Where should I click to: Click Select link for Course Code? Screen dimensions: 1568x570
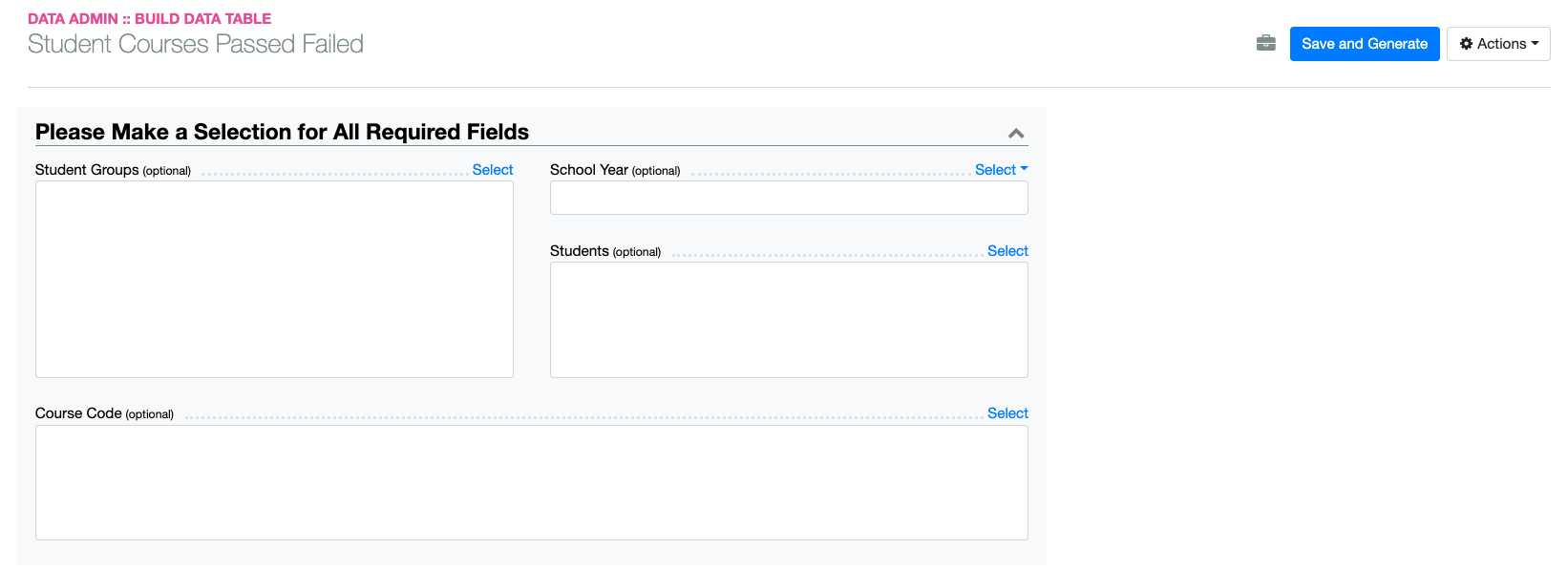pos(1007,412)
